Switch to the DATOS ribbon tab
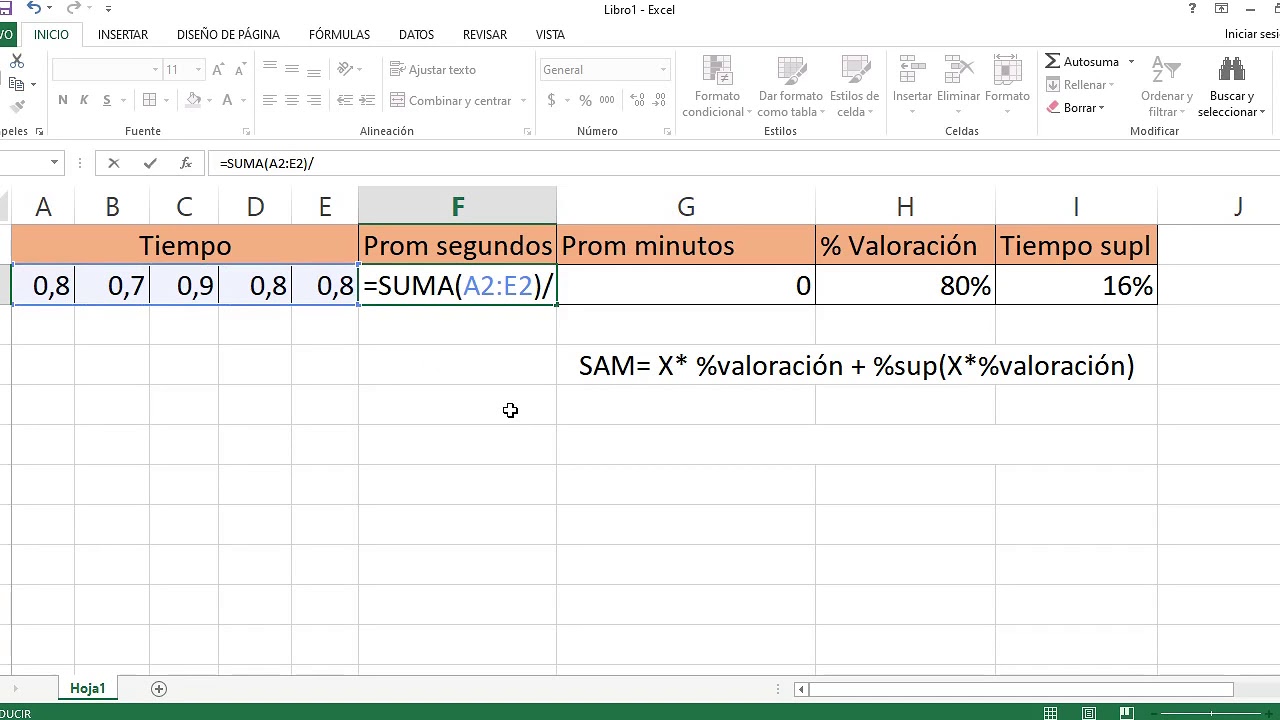The image size is (1280, 720). (416, 34)
